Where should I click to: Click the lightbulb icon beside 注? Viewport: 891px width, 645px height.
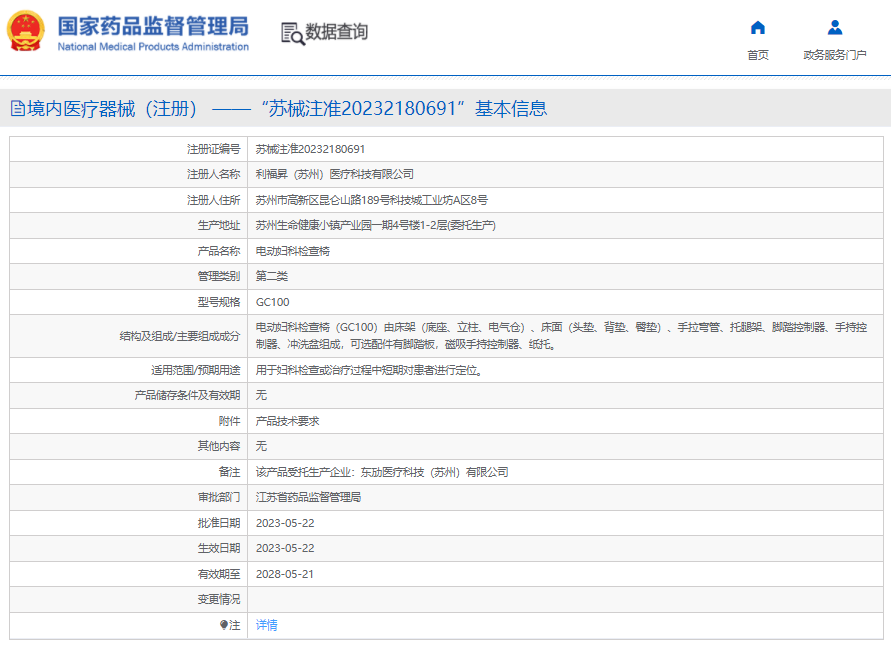coord(224,625)
